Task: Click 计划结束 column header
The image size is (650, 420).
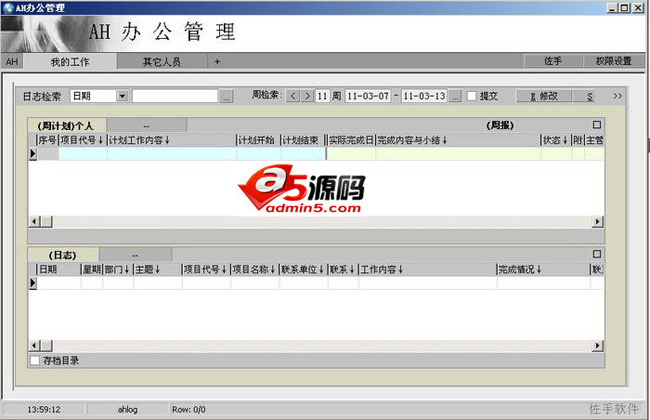Action: point(302,140)
